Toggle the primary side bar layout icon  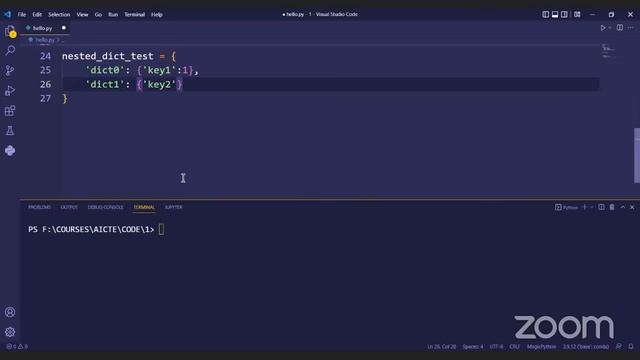click(x=546, y=14)
